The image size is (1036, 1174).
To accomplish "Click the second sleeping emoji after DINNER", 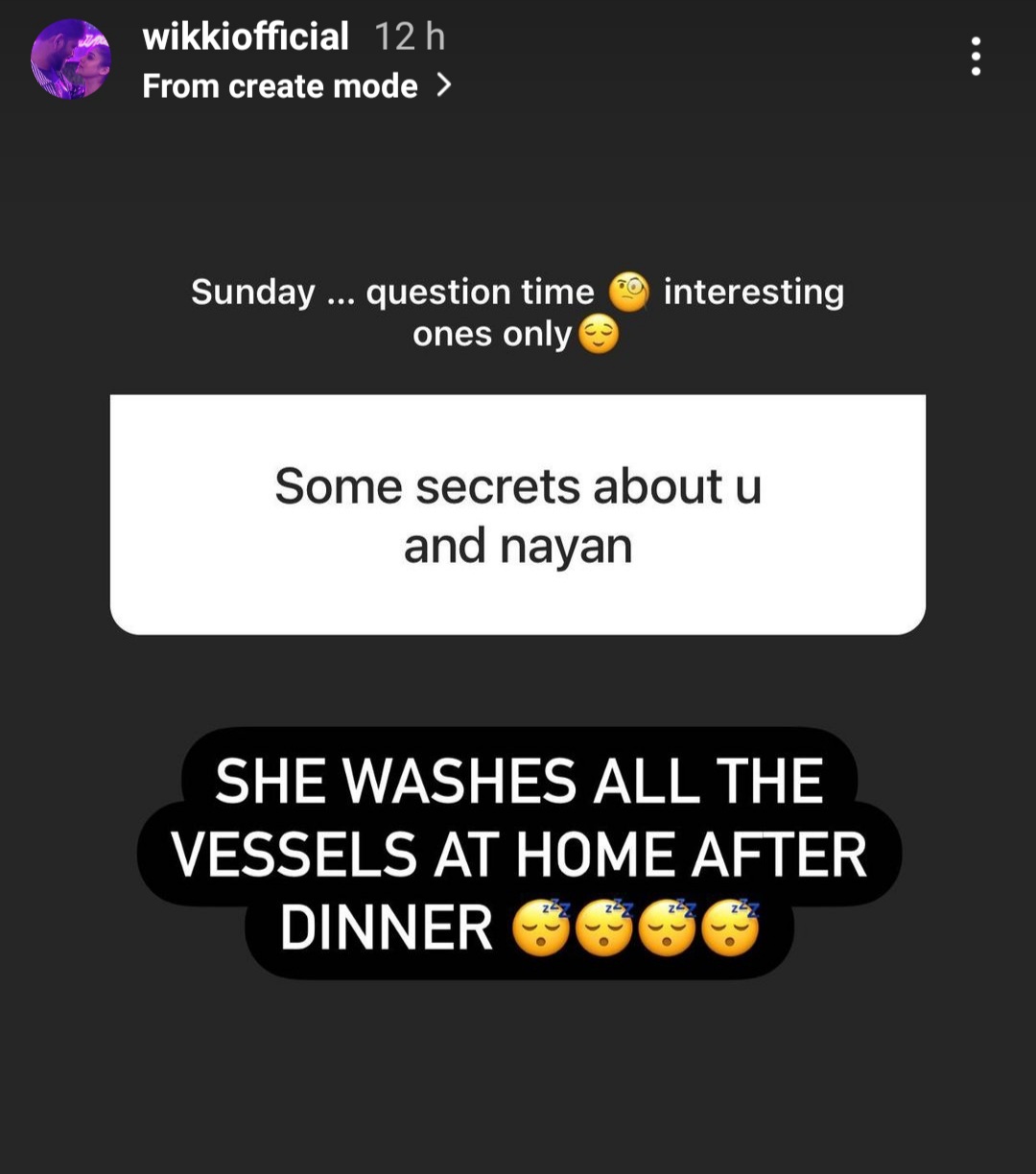I will 605,928.
